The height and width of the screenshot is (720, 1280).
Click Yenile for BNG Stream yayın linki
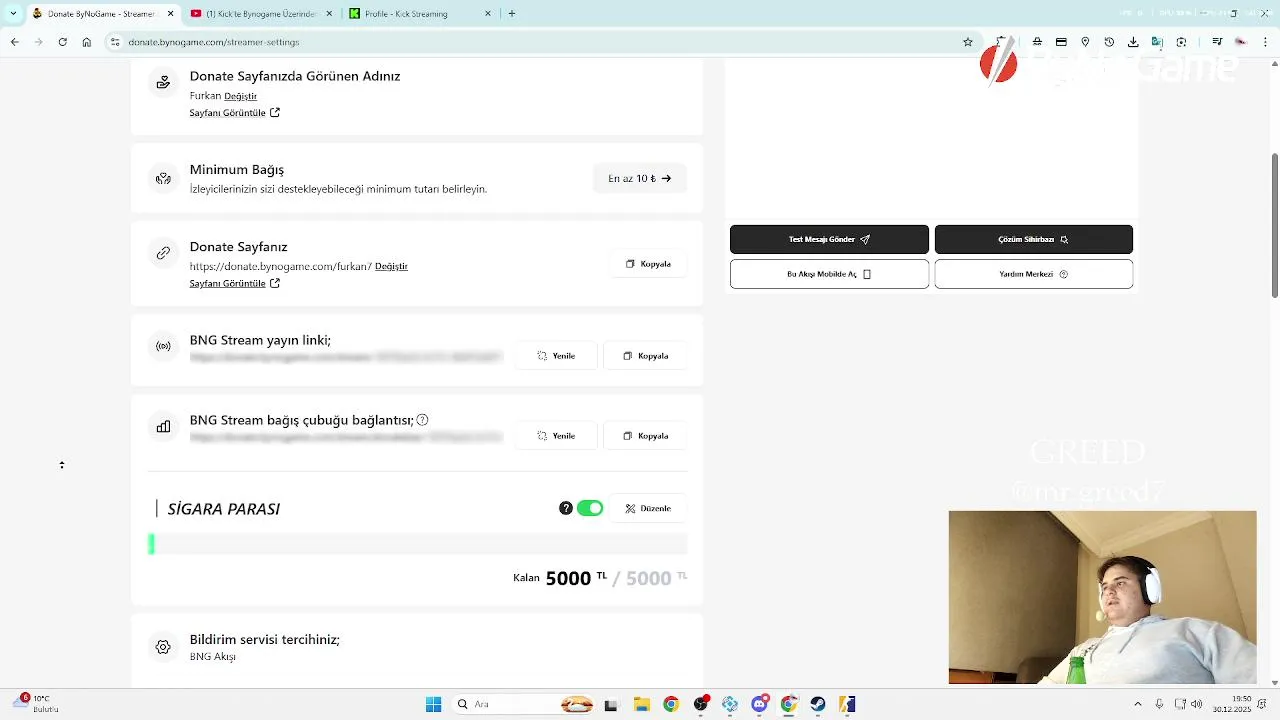point(556,355)
